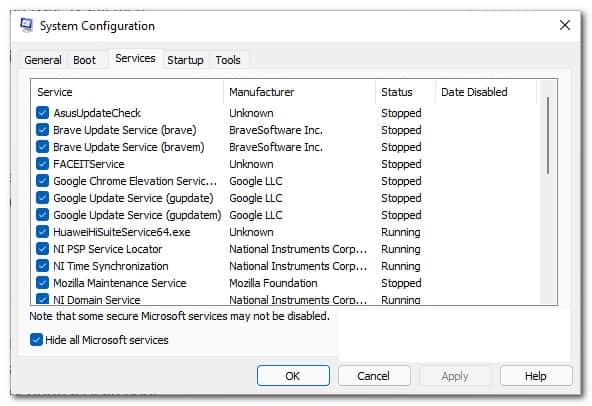Select the AsusUpdateCheck service name
The height and width of the screenshot is (406, 592).
(97, 113)
